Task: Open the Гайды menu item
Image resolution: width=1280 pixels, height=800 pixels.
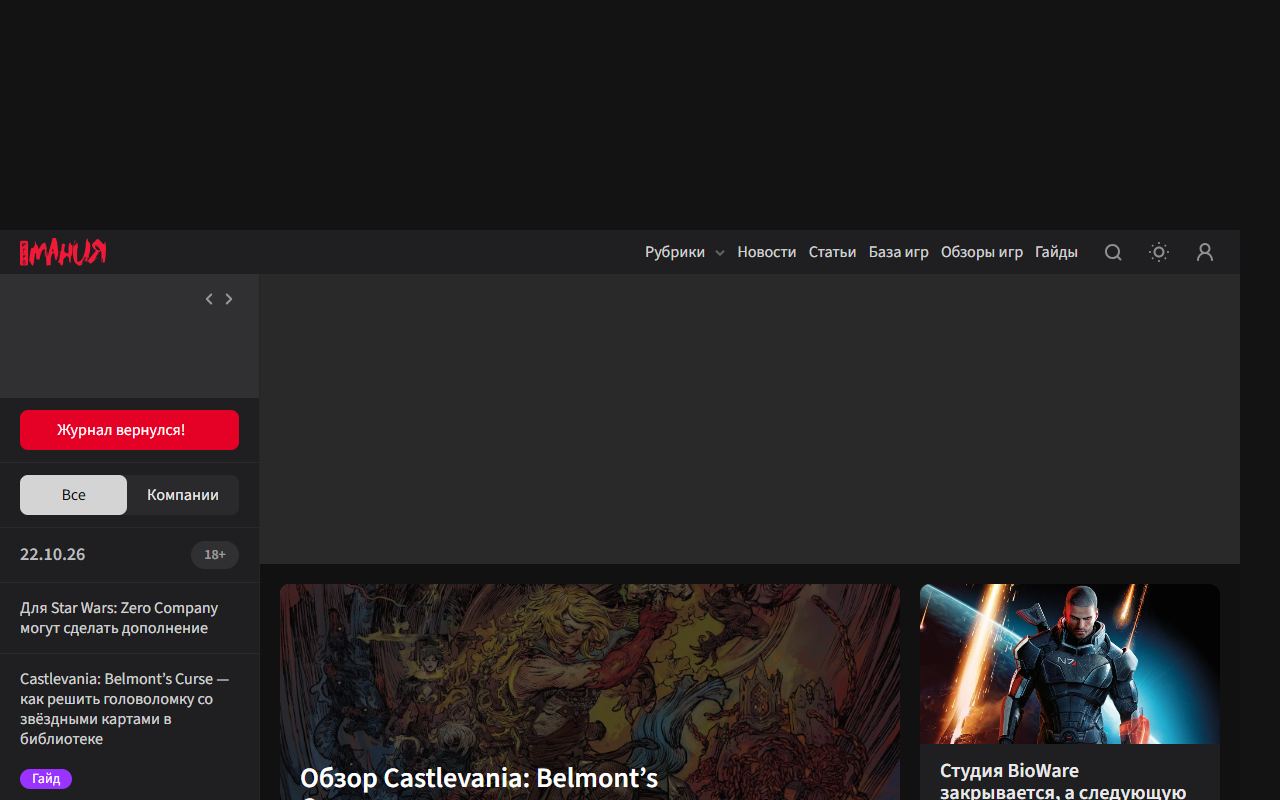Action: (1056, 252)
